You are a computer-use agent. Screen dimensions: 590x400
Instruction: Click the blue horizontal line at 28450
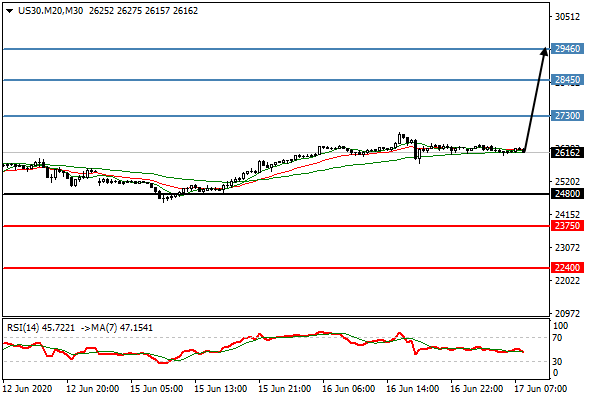pyautogui.click(x=277, y=80)
